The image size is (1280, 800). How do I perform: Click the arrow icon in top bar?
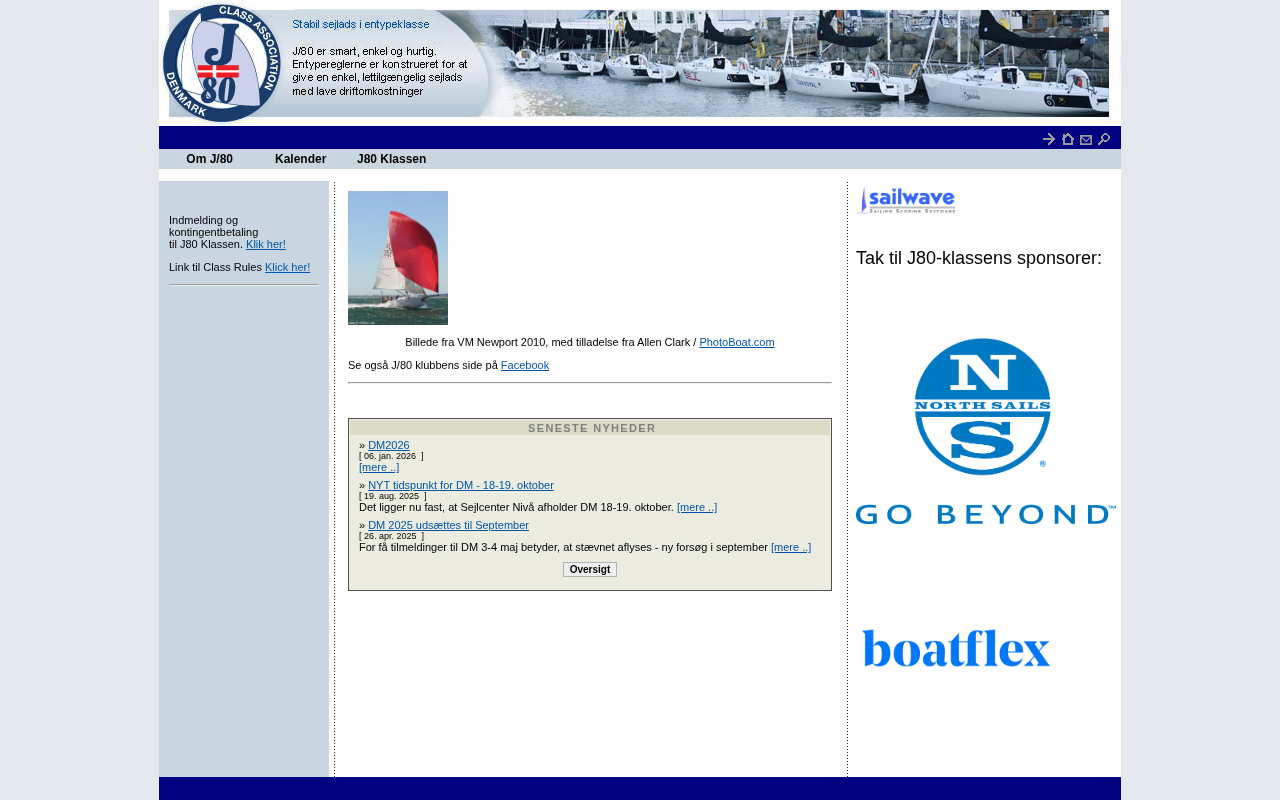[1049, 139]
